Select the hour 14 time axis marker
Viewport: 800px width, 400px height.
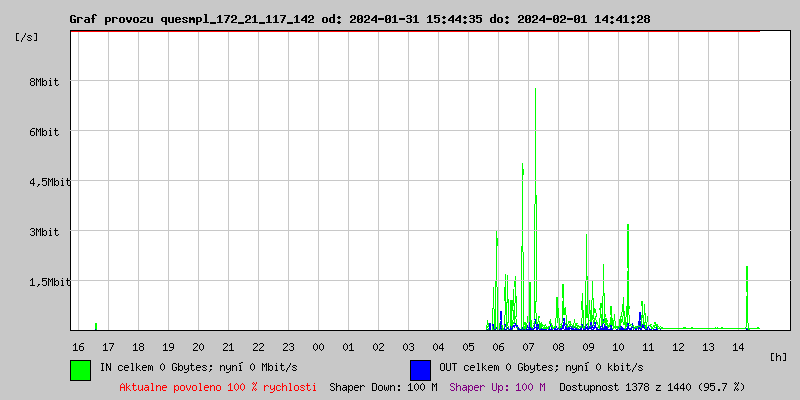[738, 346]
